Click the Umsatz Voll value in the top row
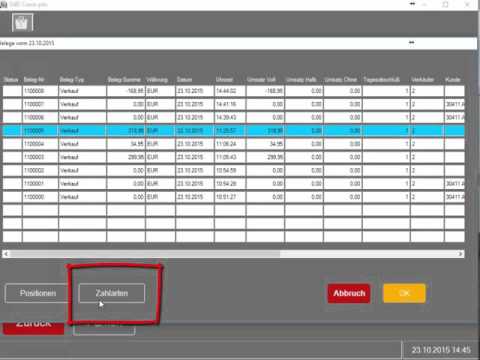 (x=265, y=91)
